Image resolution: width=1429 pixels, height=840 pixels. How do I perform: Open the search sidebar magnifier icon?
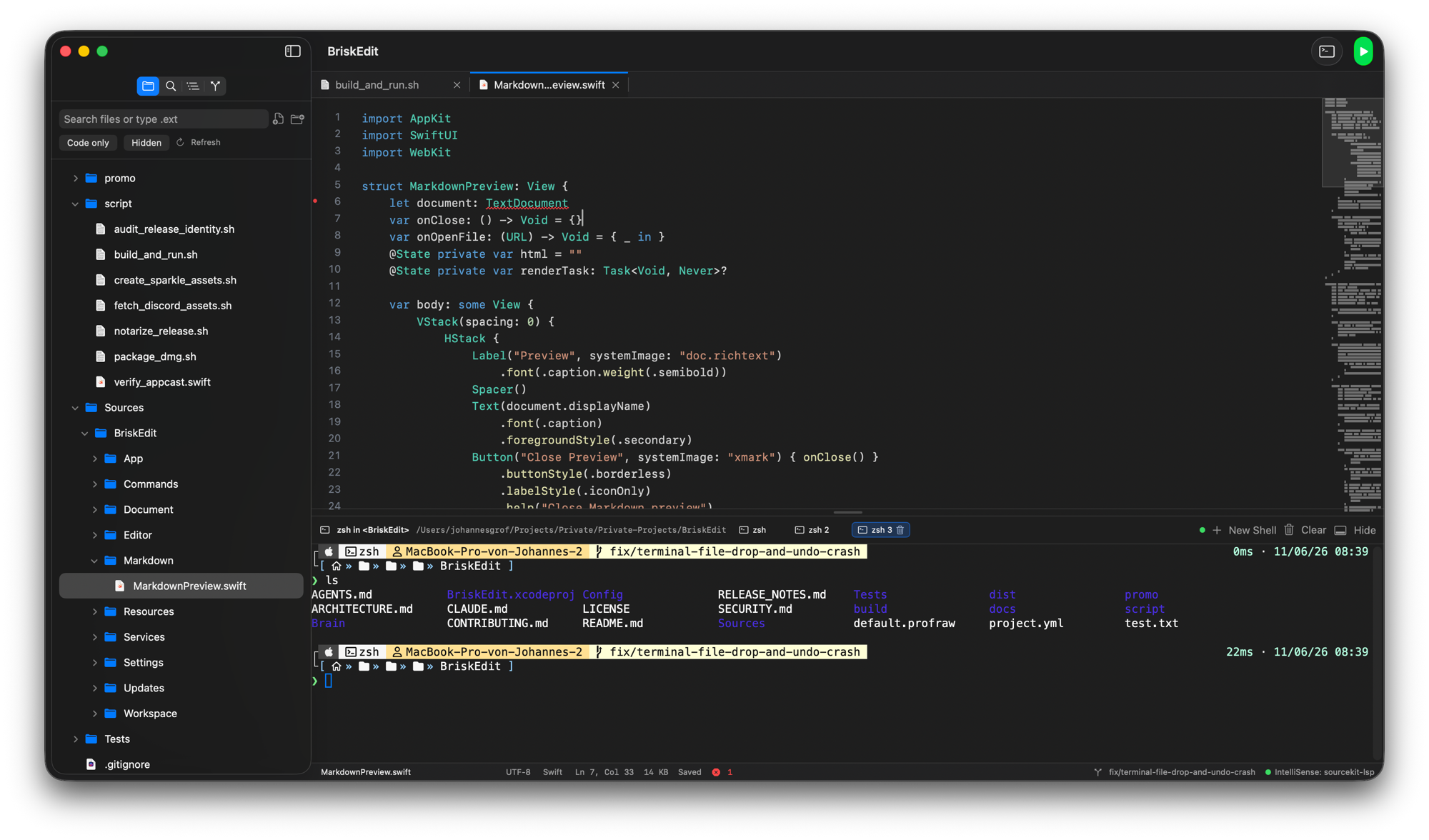point(171,86)
